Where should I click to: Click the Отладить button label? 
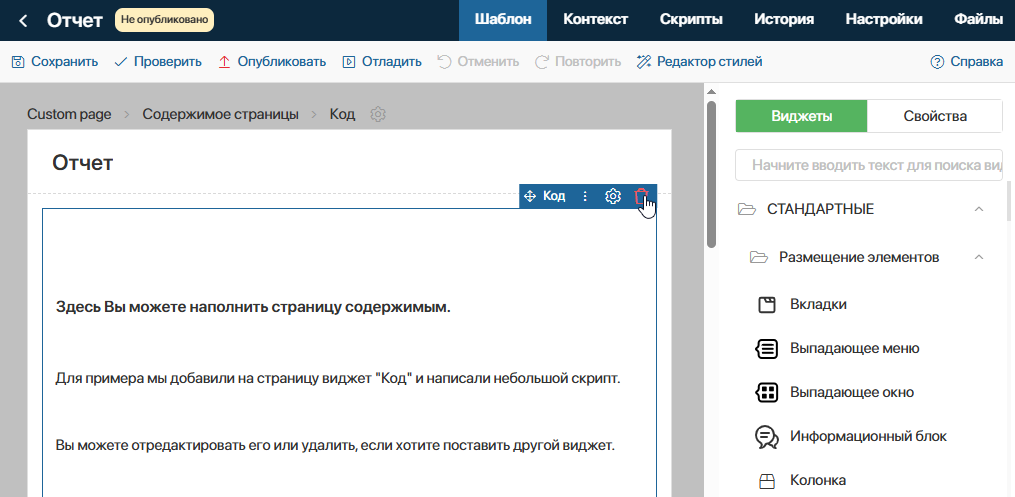pyautogui.click(x=392, y=62)
